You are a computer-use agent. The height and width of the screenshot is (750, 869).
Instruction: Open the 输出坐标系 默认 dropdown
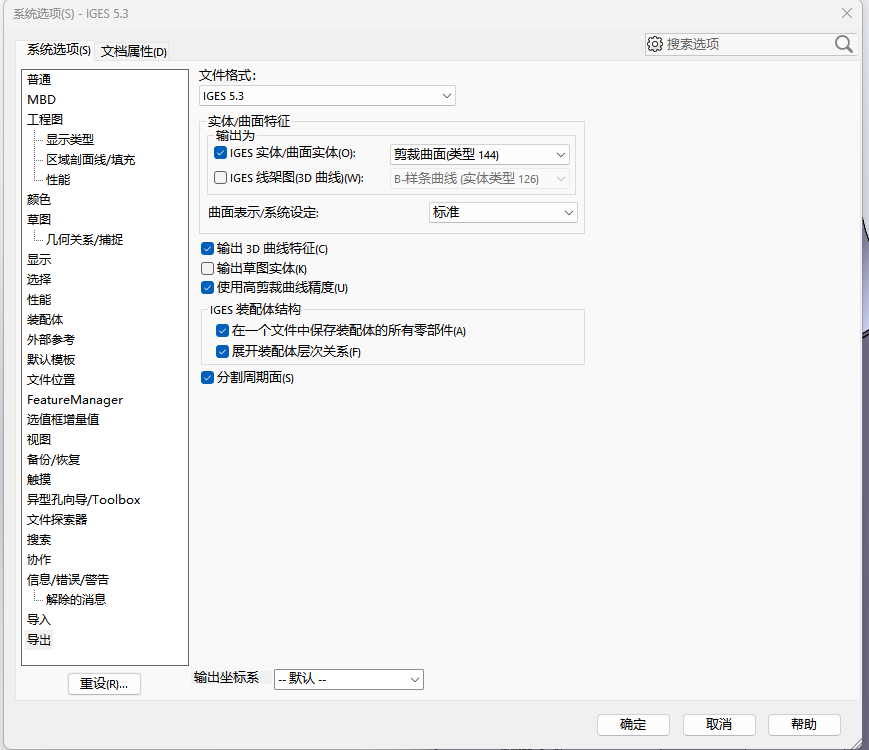coord(349,680)
